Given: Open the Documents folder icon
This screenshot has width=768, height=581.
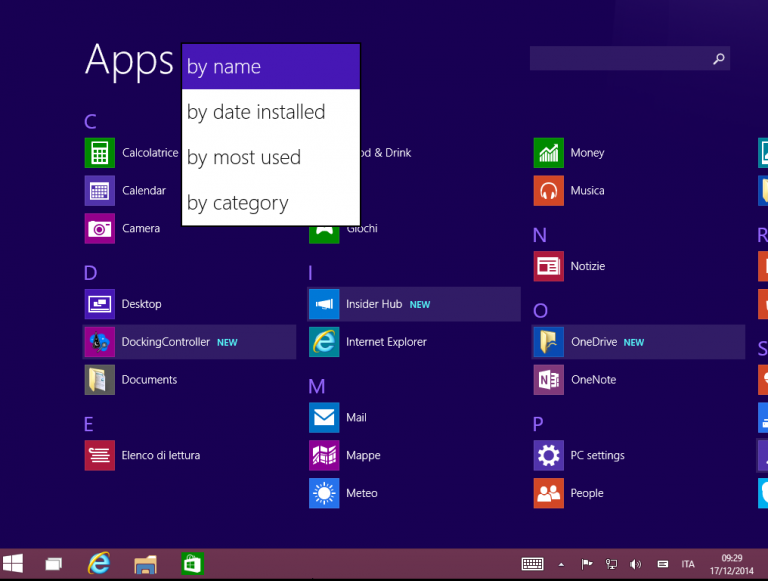Looking at the screenshot, I should click(x=99, y=380).
